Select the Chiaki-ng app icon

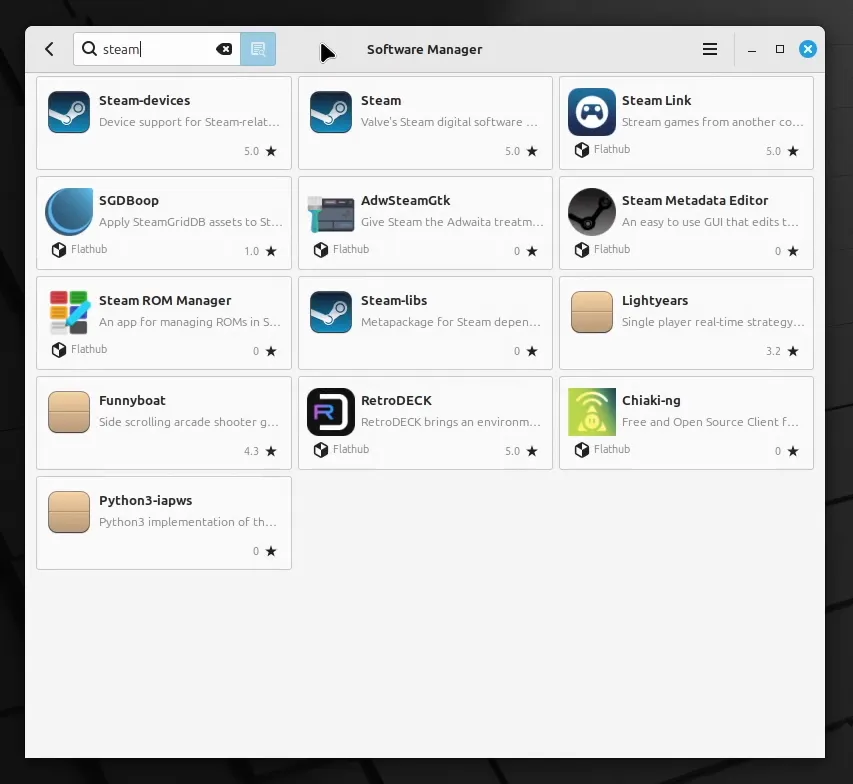591,412
